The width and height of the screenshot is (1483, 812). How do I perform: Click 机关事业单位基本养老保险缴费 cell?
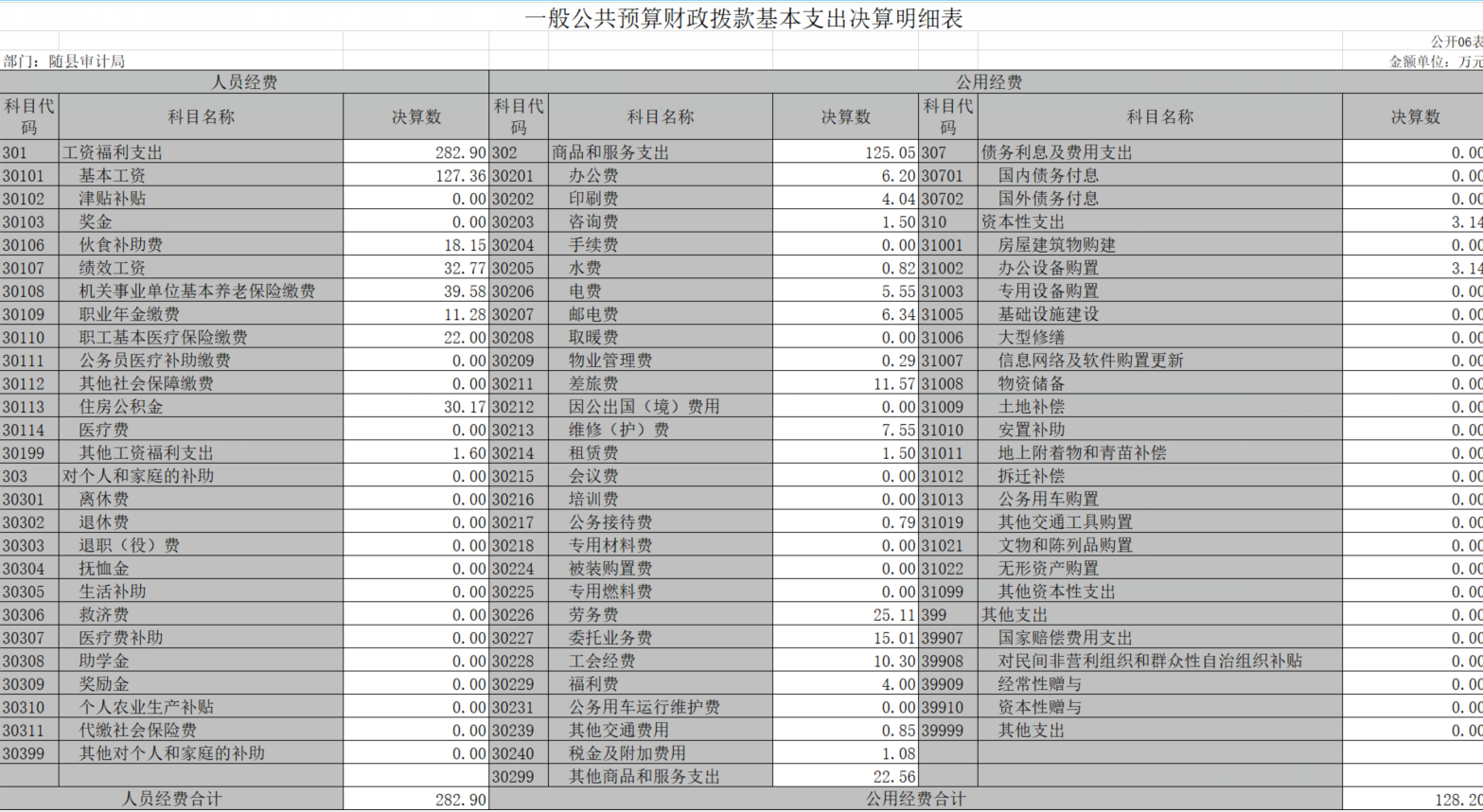click(x=201, y=291)
